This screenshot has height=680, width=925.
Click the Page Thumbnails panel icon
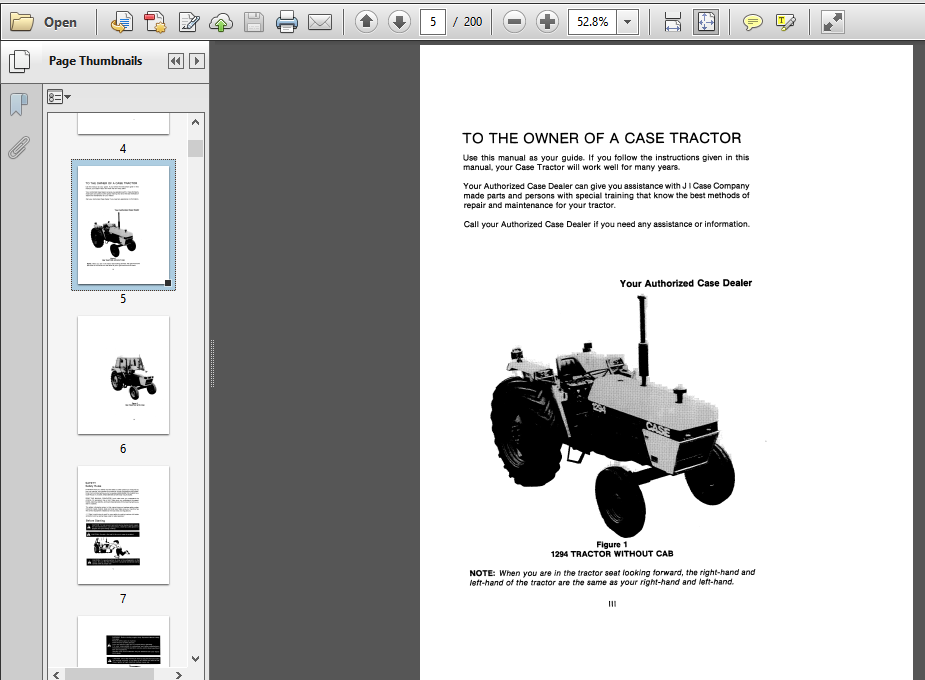coord(19,61)
